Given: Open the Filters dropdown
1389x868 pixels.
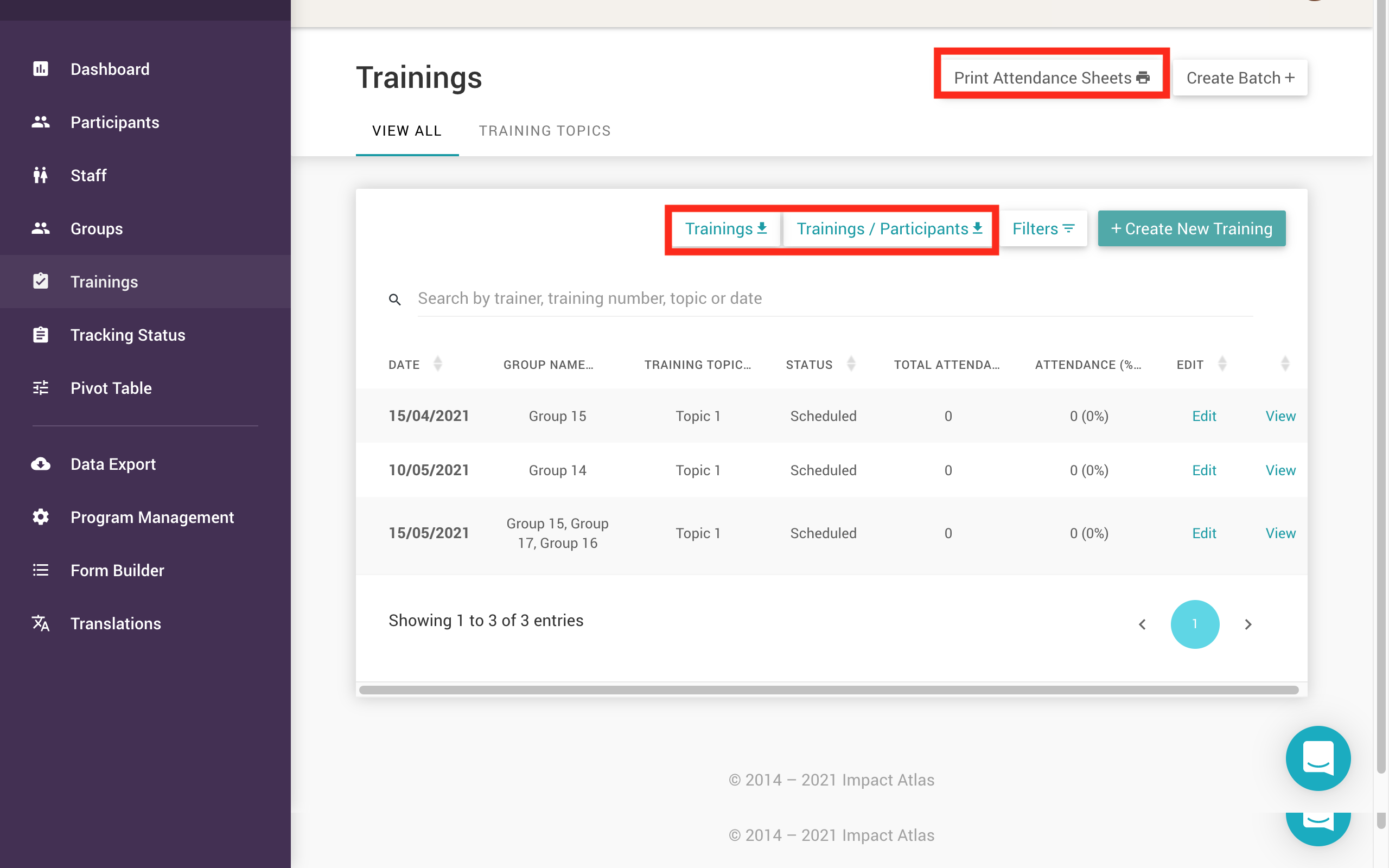Looking at the screenshot, I should (x=1043, y=228).
